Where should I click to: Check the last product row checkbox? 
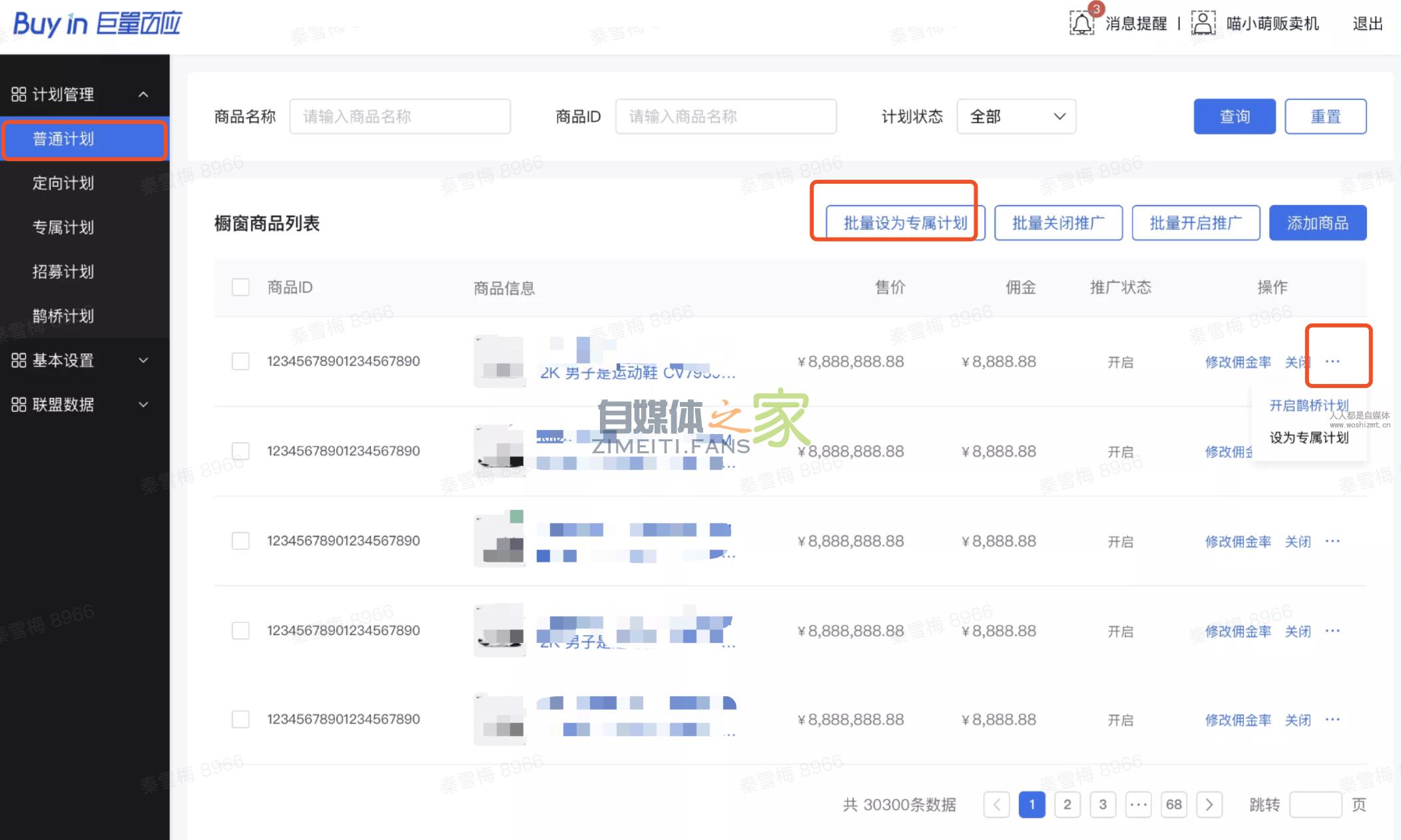pyautogui.click(x=240, y=719)
